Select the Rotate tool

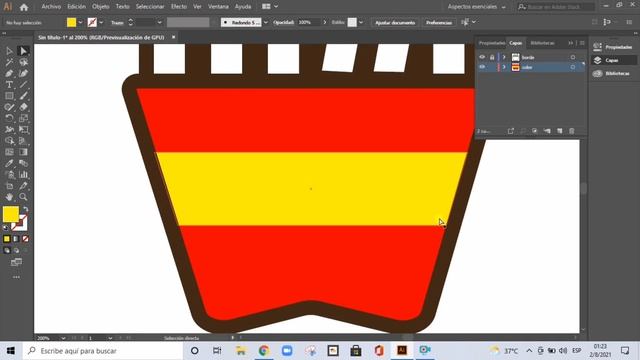pyautogui.click(x=9, y=118)
